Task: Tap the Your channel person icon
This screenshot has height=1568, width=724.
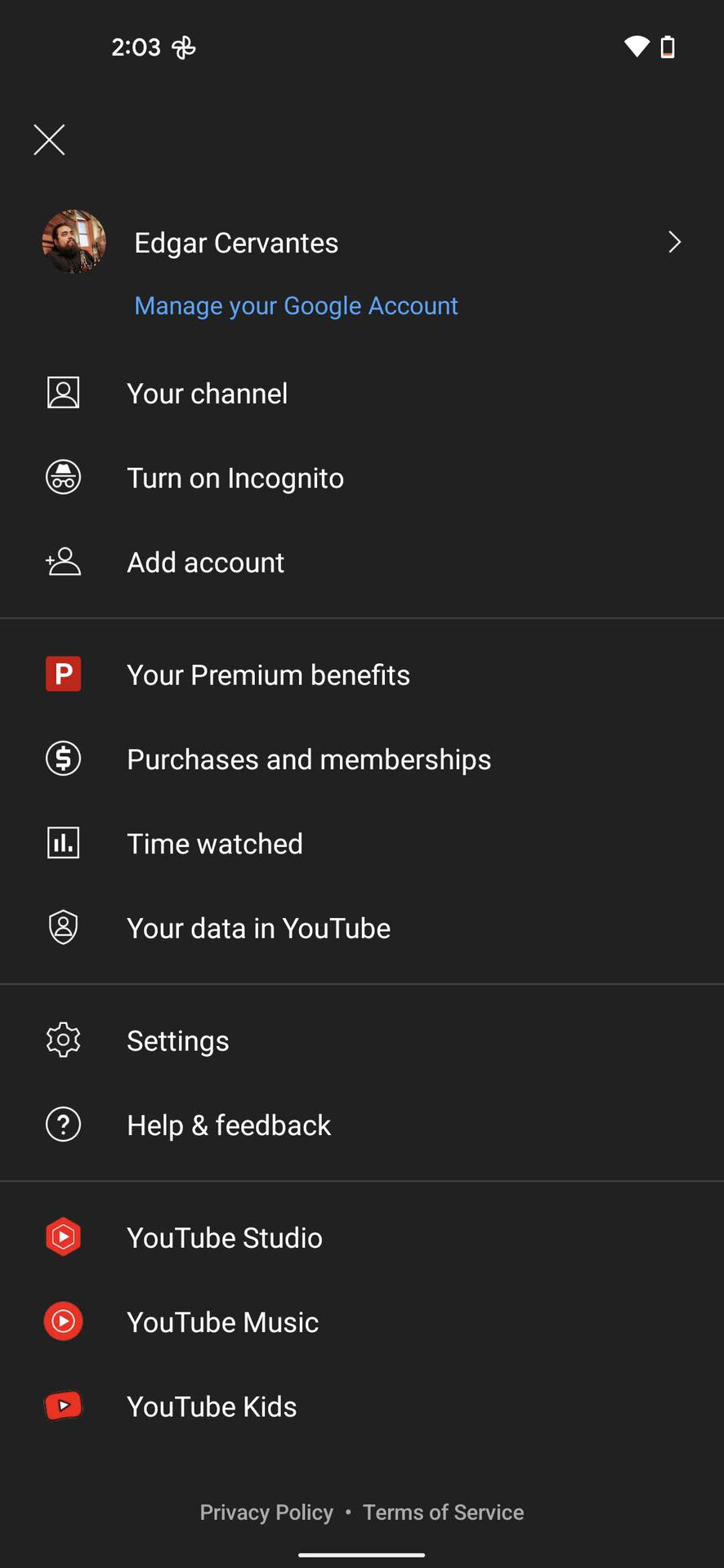Action: coord(63,393)
